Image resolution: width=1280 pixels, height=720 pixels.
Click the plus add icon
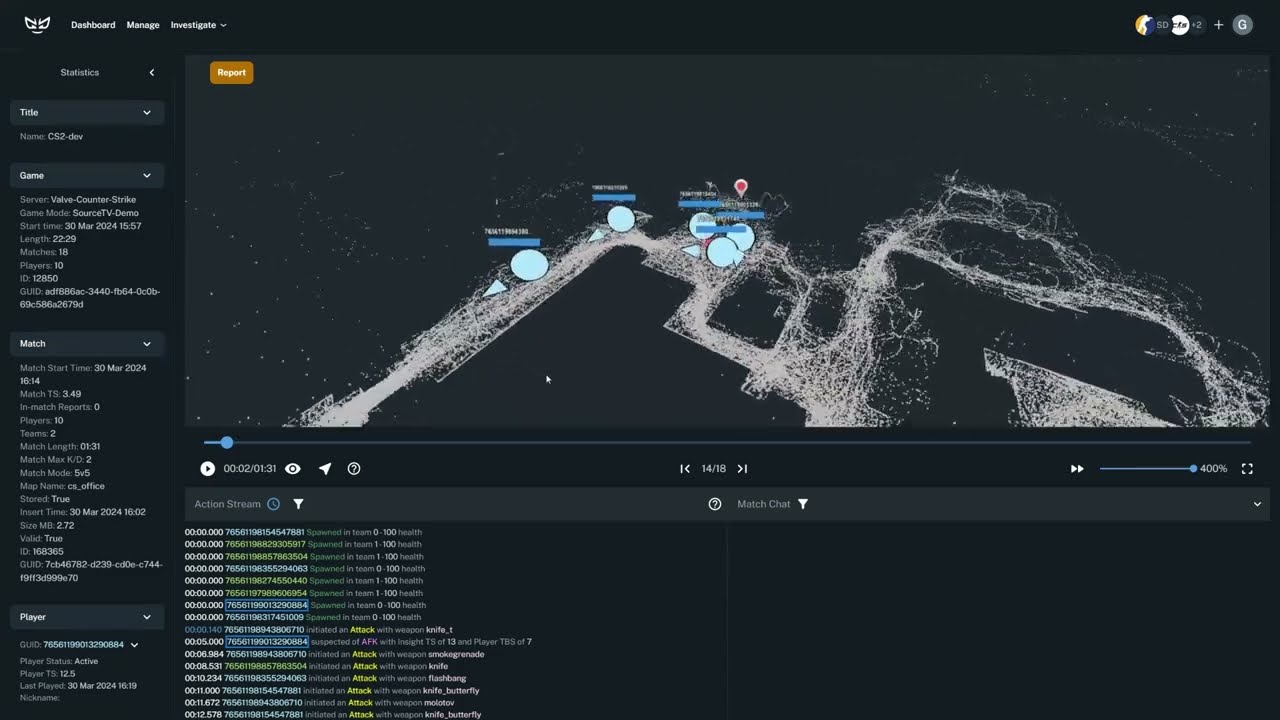pyautogui.click(x=1218, y=25)
